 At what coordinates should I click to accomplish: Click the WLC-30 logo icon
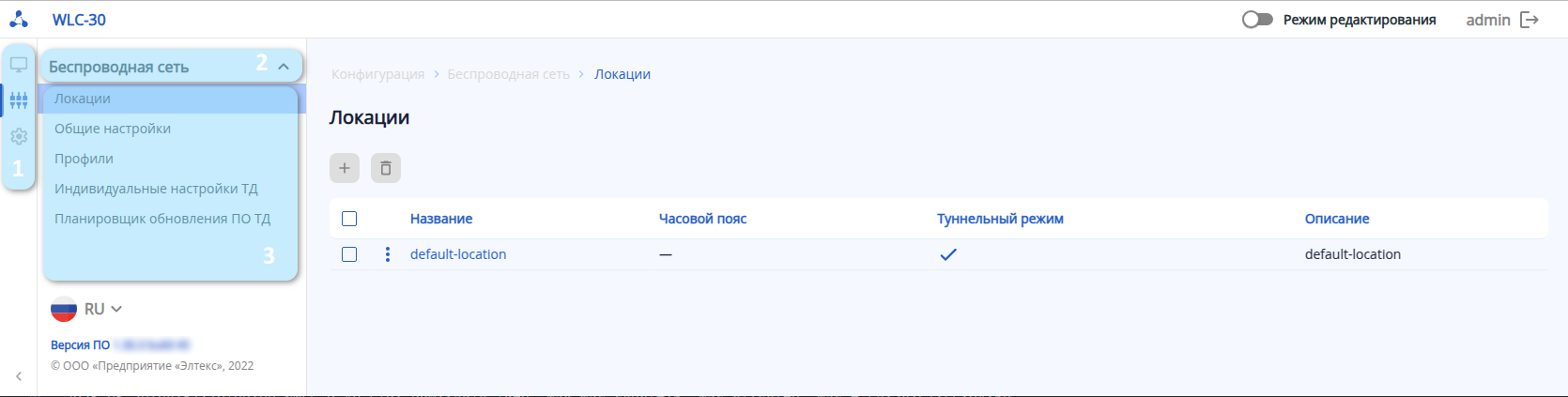(x=19, y=20)
